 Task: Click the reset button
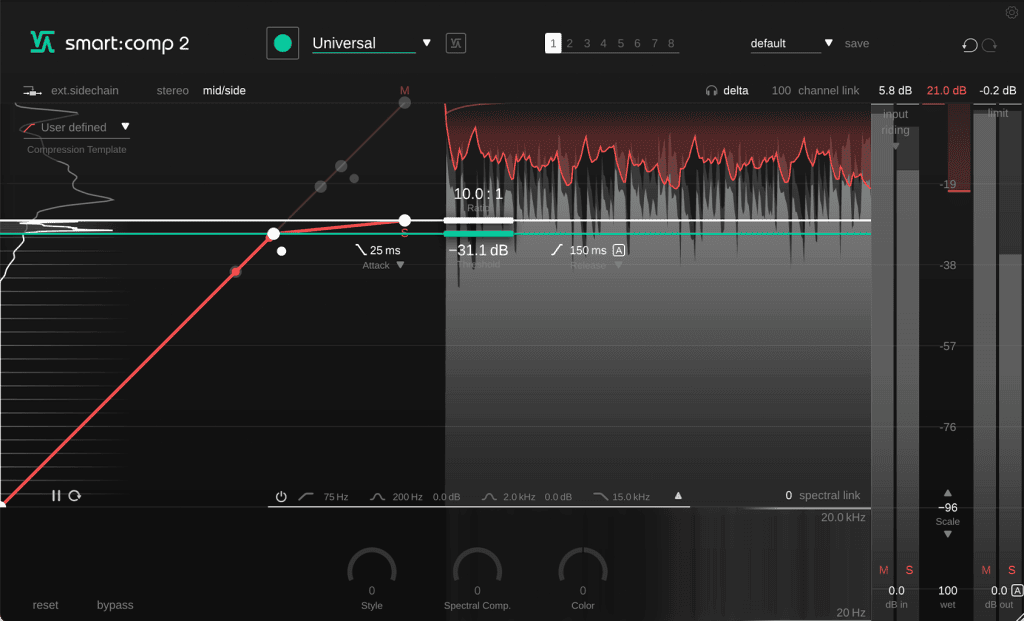tap(45, 605)
